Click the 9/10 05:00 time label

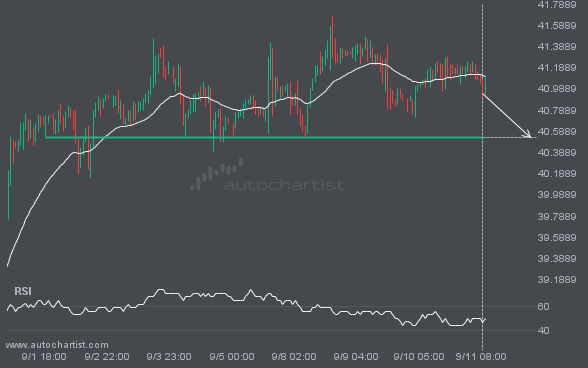coord(419,356)
